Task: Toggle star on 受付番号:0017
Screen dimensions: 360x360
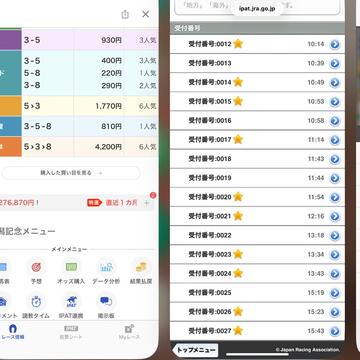Action: click(238, 139)
